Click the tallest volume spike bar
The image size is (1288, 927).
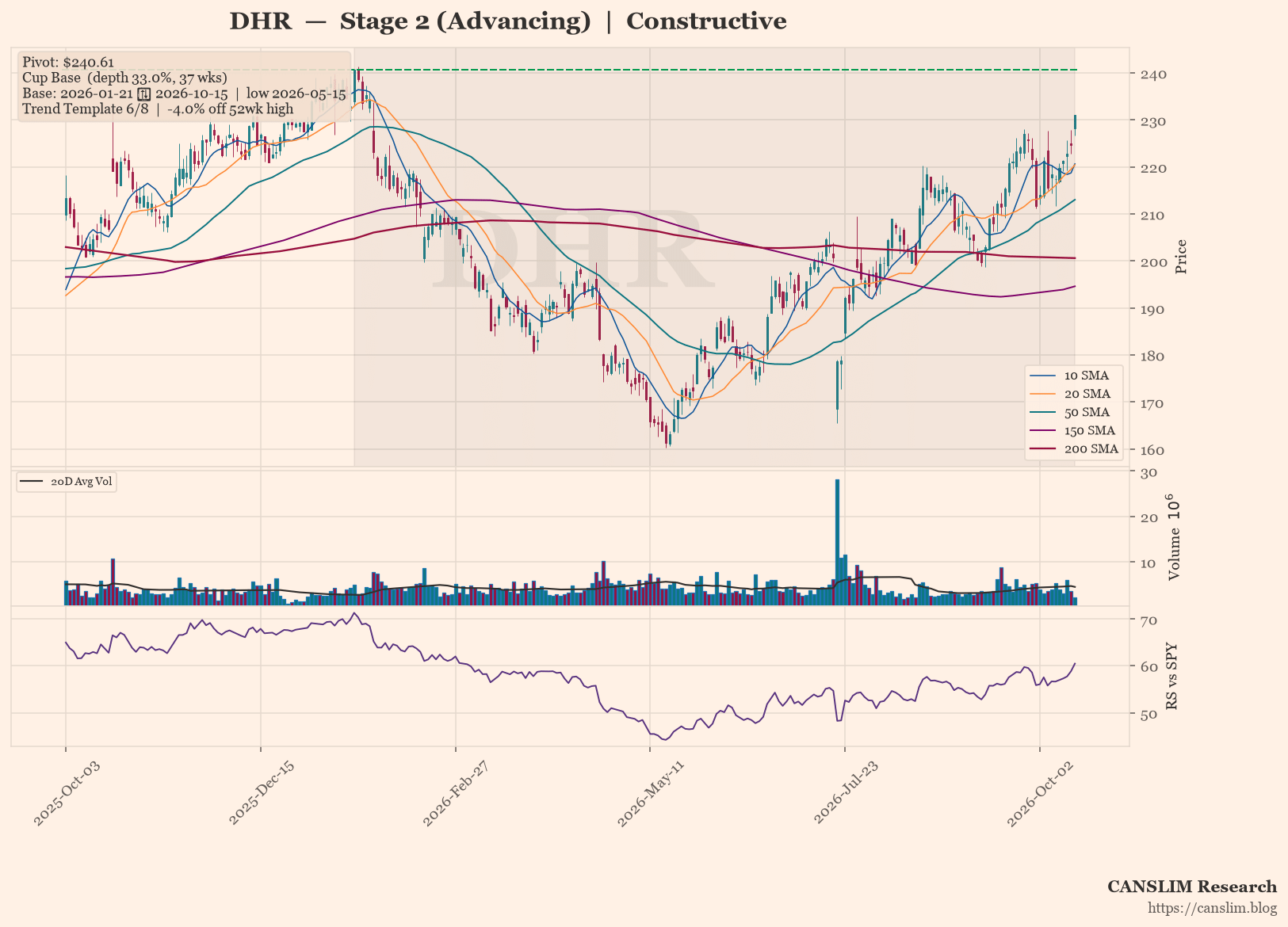tap(837, 543)
